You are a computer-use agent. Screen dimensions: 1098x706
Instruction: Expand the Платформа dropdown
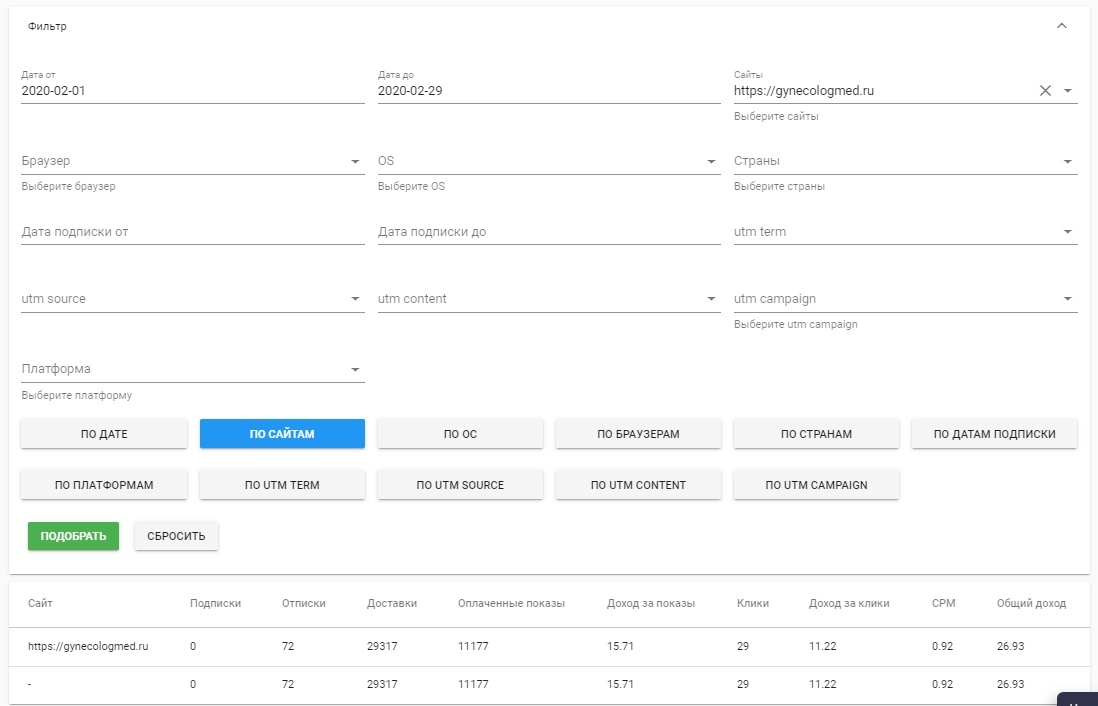pyautogui.click(x=355, y=370)
